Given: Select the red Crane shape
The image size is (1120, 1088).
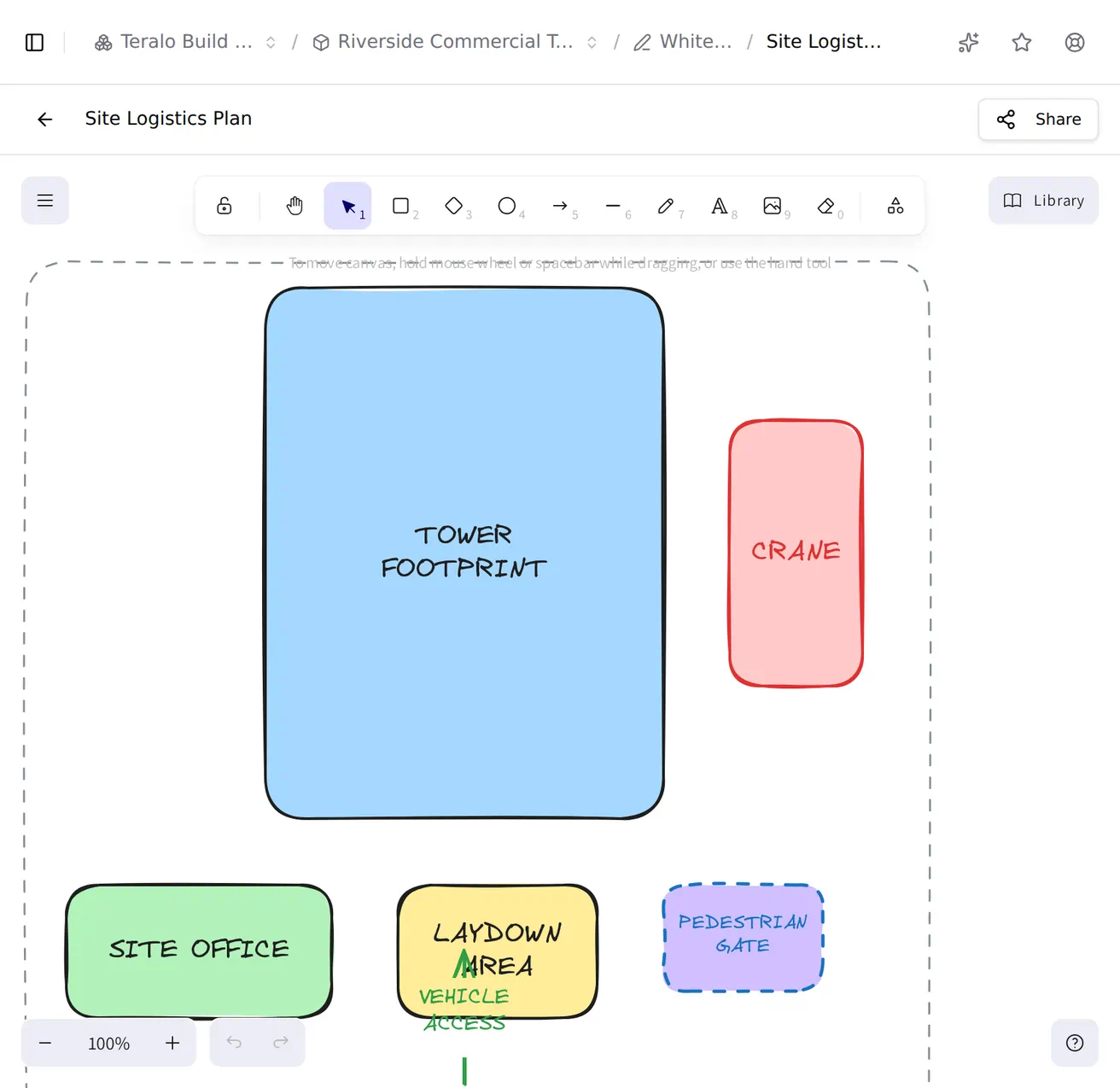Looking at the screenshot, I should pyautogui.click(x=796, y=553).
